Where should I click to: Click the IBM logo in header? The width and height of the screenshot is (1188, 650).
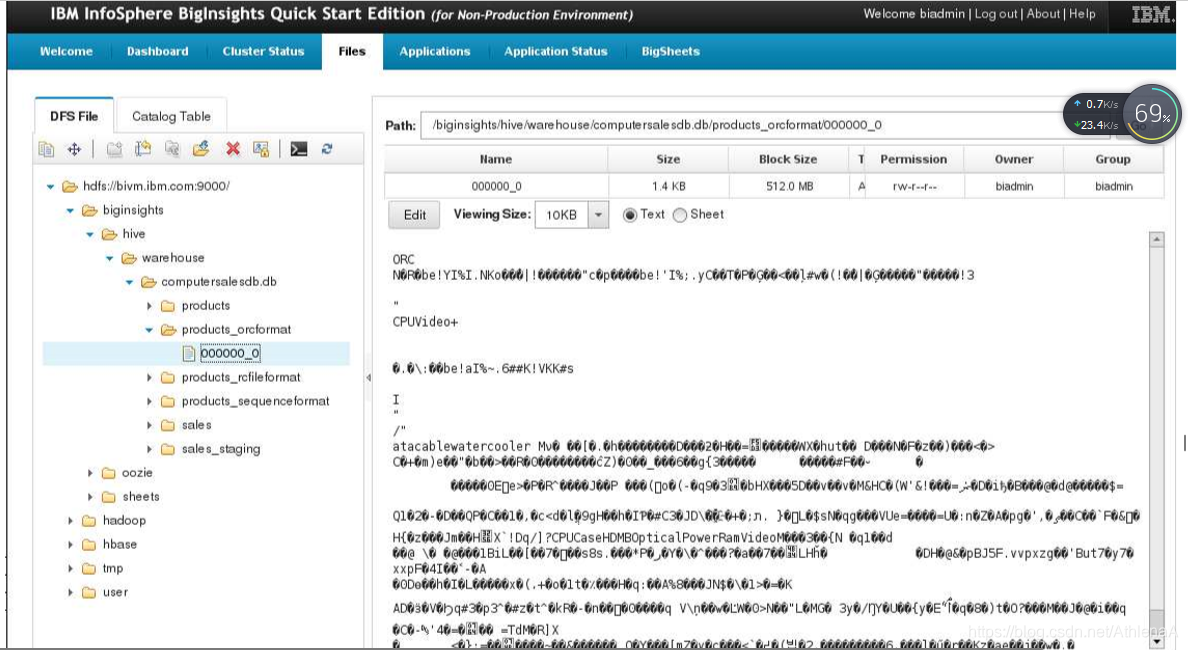pos(1152,14)
